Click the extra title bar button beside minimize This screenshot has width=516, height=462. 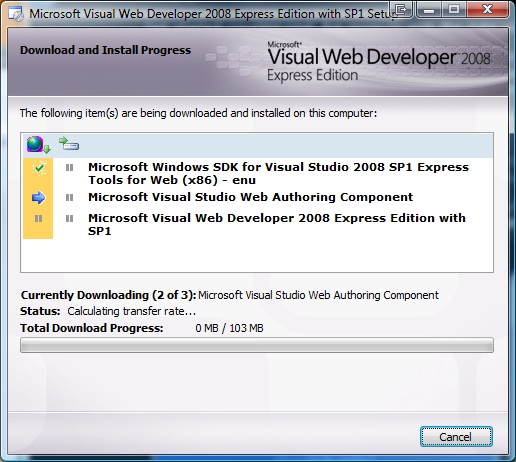click(402, 10)
